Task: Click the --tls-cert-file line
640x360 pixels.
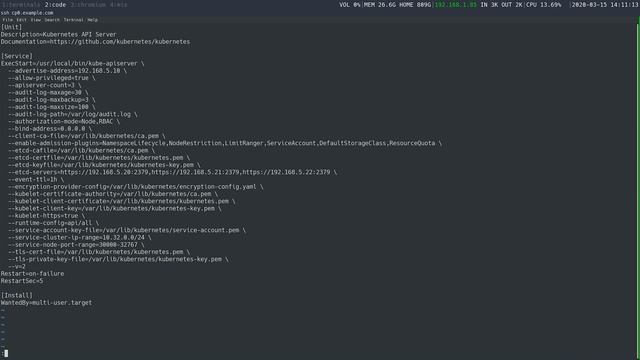Action: coord(99,252)
